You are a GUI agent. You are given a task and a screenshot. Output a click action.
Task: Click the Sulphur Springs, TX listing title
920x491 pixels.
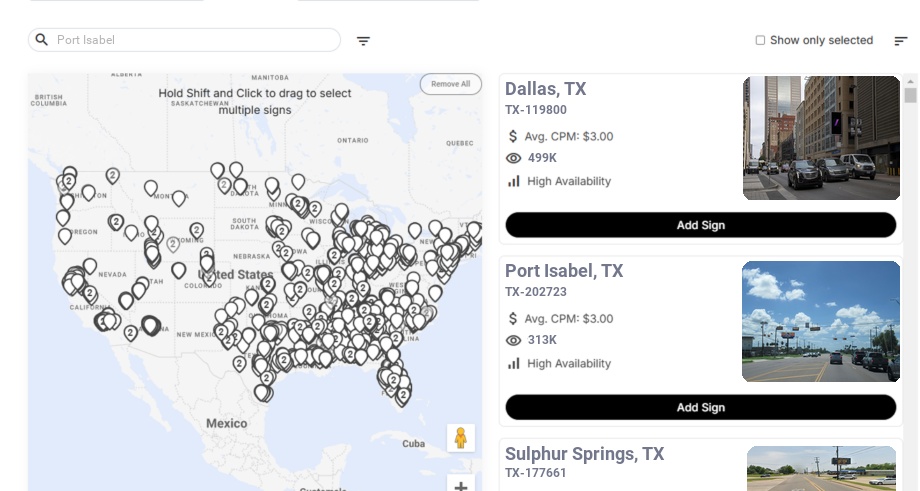click(x=584, y=454)
